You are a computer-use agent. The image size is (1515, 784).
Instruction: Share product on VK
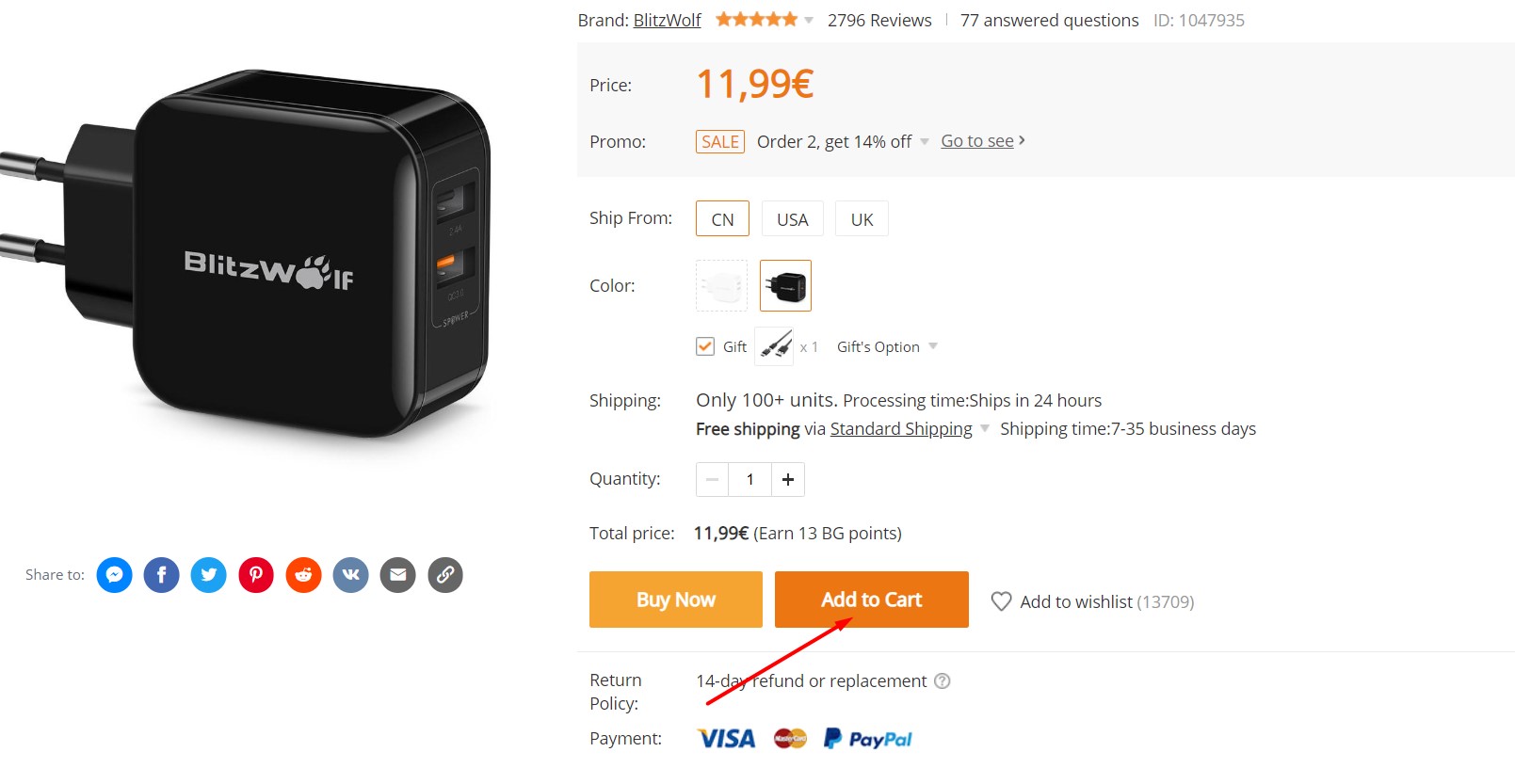[350, 575]
